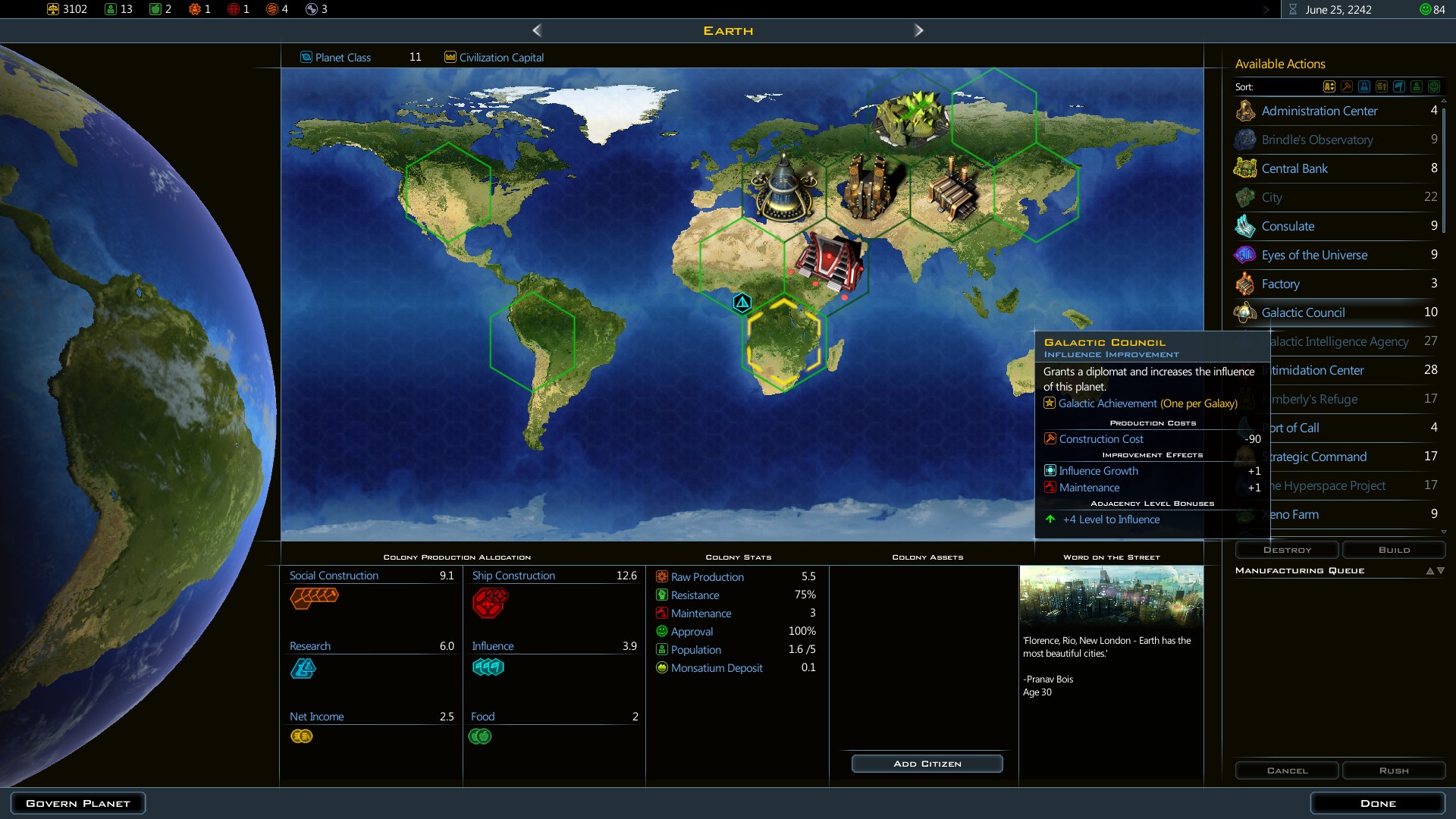This screenshot has width=1456, height=819.
Task: Select Central Bank improvement
Action: click(x=1294, y=168)
